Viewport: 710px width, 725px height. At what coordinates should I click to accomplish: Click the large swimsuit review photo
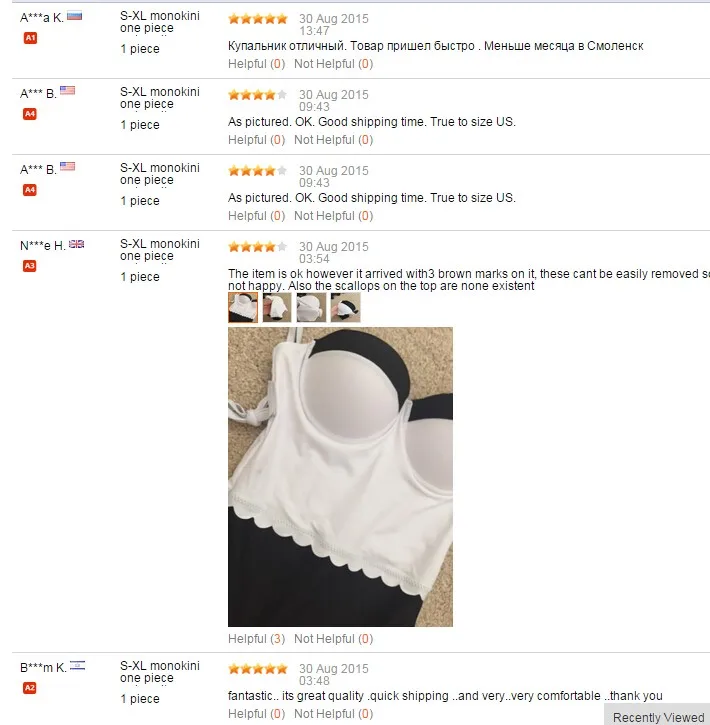(341, 477)
